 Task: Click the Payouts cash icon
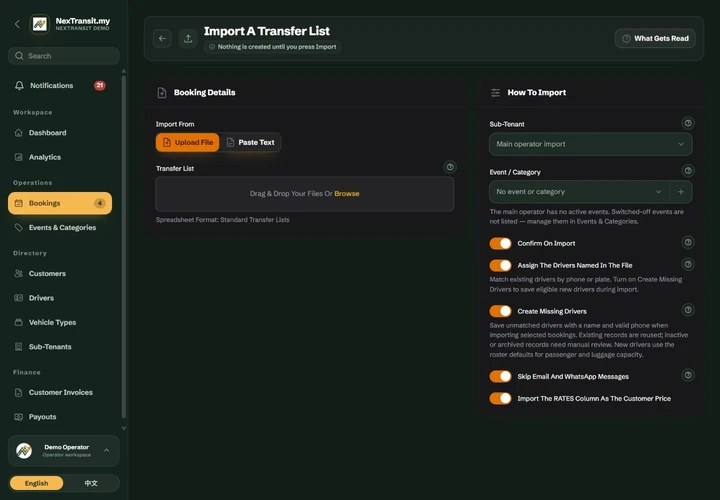pos(19,417)
